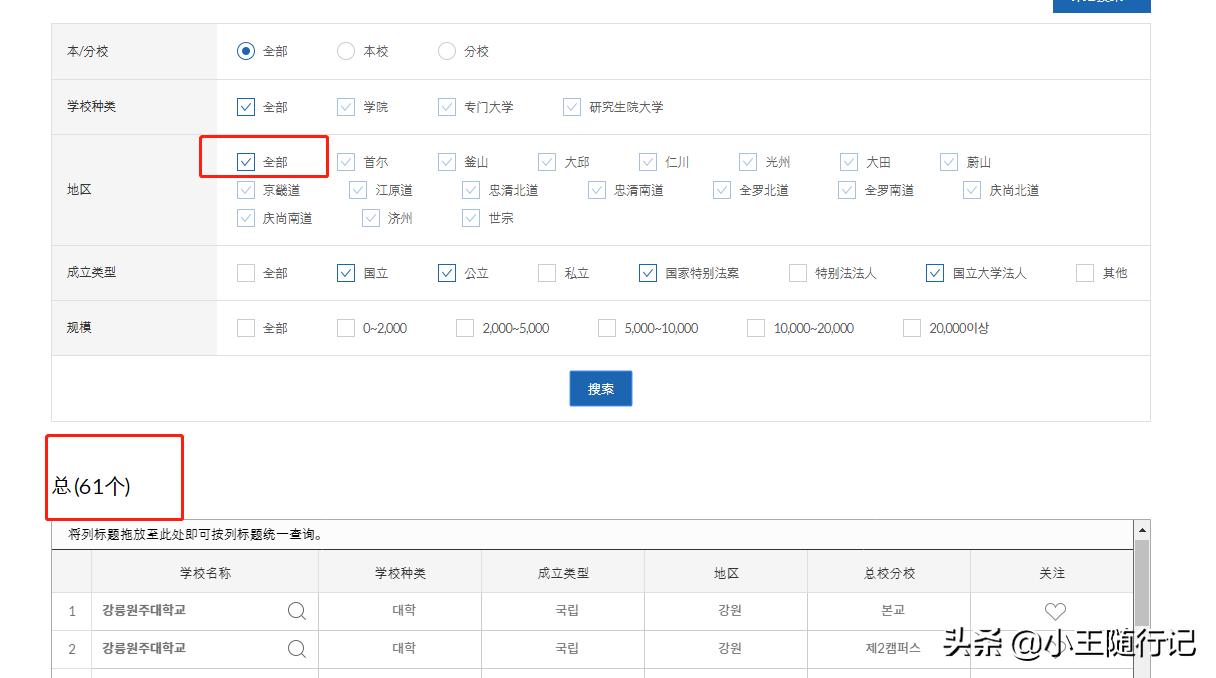1216x678 pixels.
Task: Uncheck the 国立大学法人 checkbox
Action: point(935,272)
